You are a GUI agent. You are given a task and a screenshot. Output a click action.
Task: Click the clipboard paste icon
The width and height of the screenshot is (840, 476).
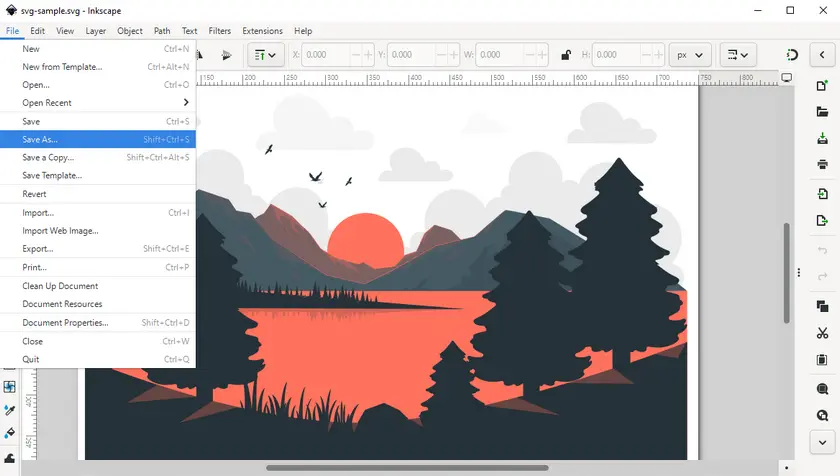click(x=822, y=360)
